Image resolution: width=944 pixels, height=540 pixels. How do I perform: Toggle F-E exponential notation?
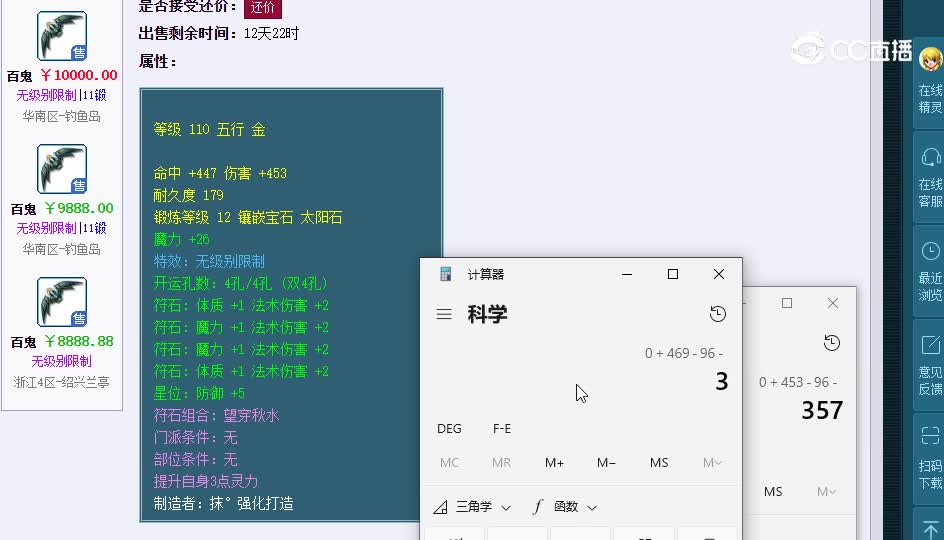tap(502, 429)
